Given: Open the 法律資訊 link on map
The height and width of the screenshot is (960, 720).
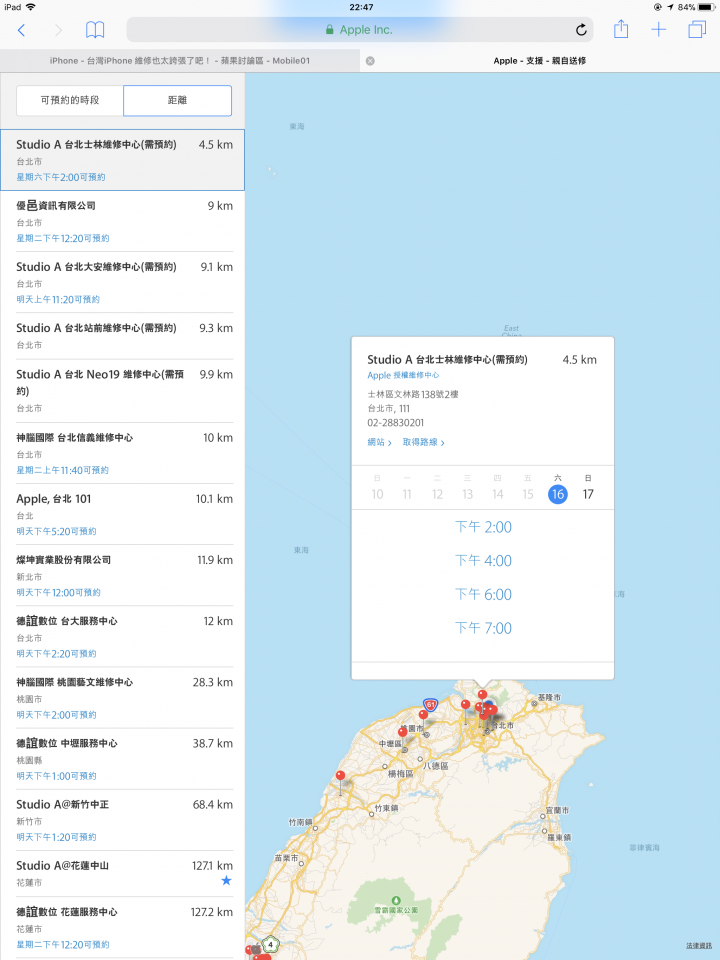Looking at the screenshot, I should [699, 946].
